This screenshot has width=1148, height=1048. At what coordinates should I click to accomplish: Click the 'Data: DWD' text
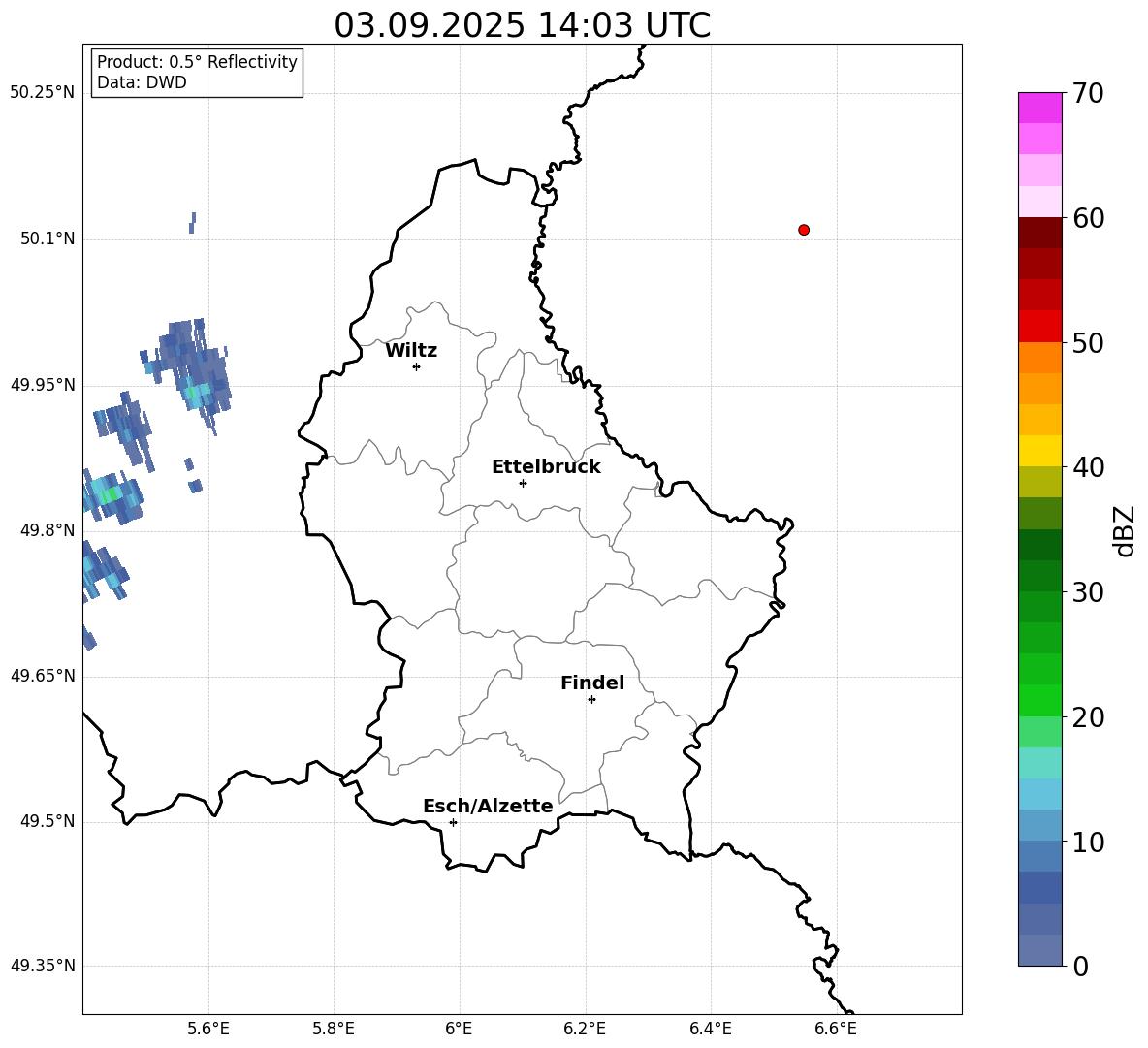[142, 82]
